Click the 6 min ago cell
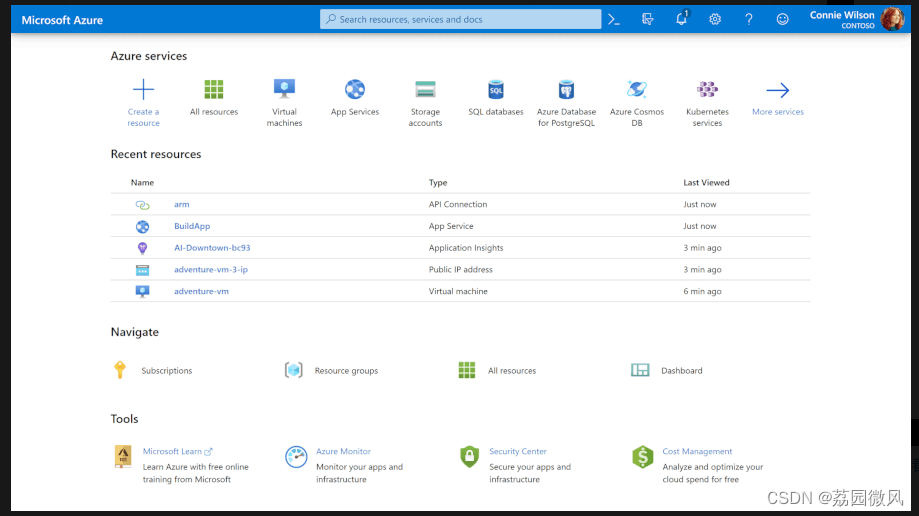 702,291
